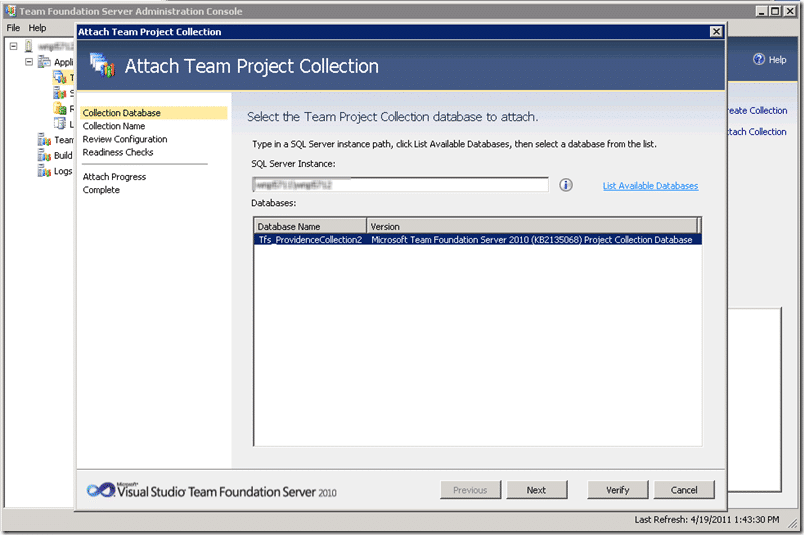Select the Team Project Collections tree icon
This screenshot has height=535, width=804.
click(x=60, y=77)
